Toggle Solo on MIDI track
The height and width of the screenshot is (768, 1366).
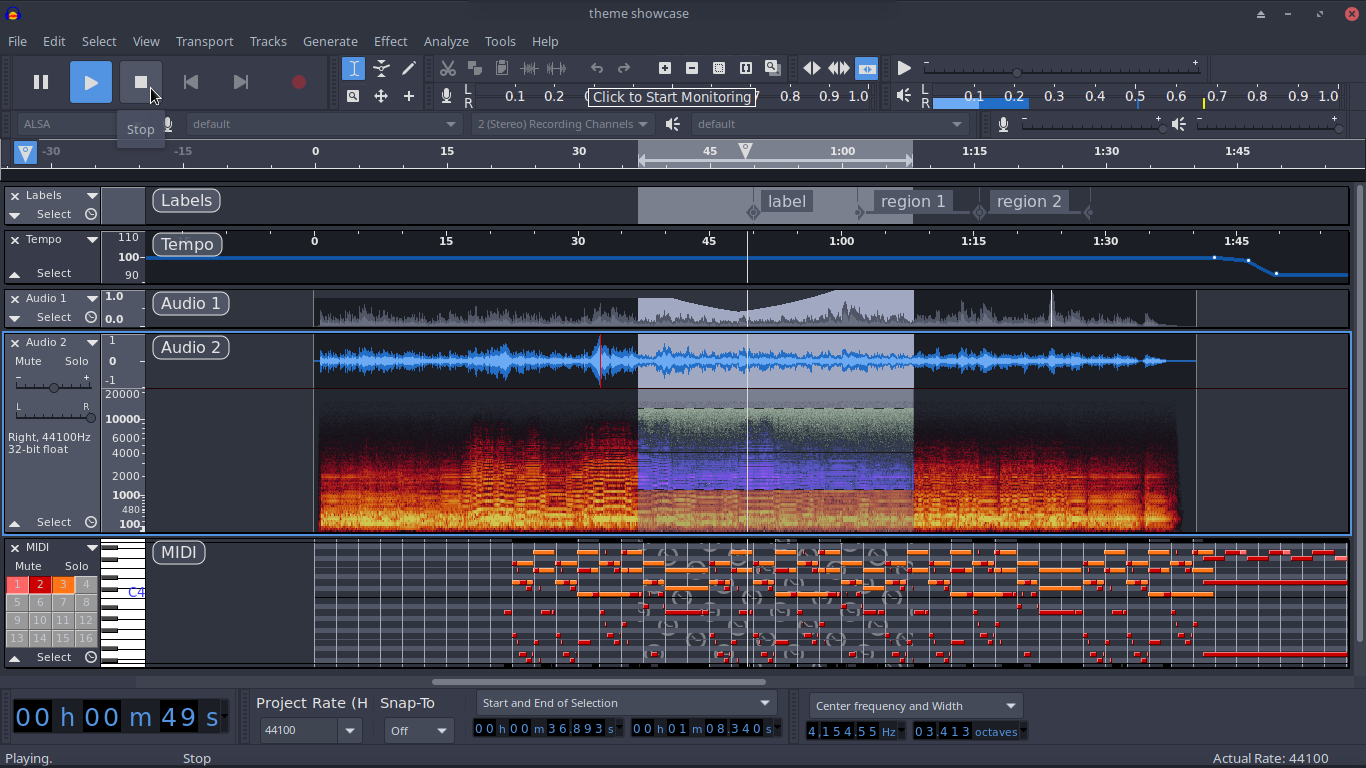77,566
